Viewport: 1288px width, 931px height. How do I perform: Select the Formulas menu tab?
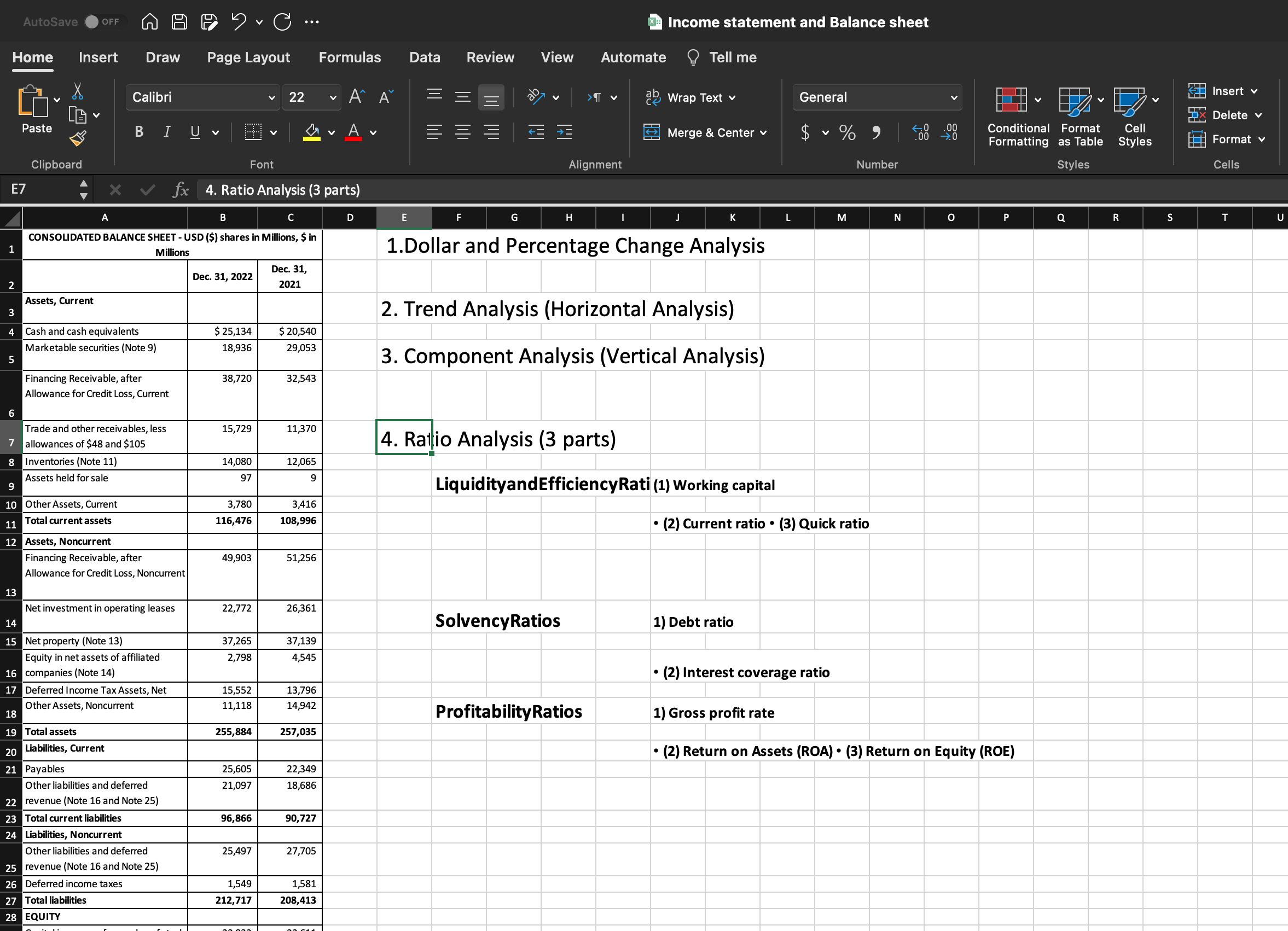click(x=349, y=58)
